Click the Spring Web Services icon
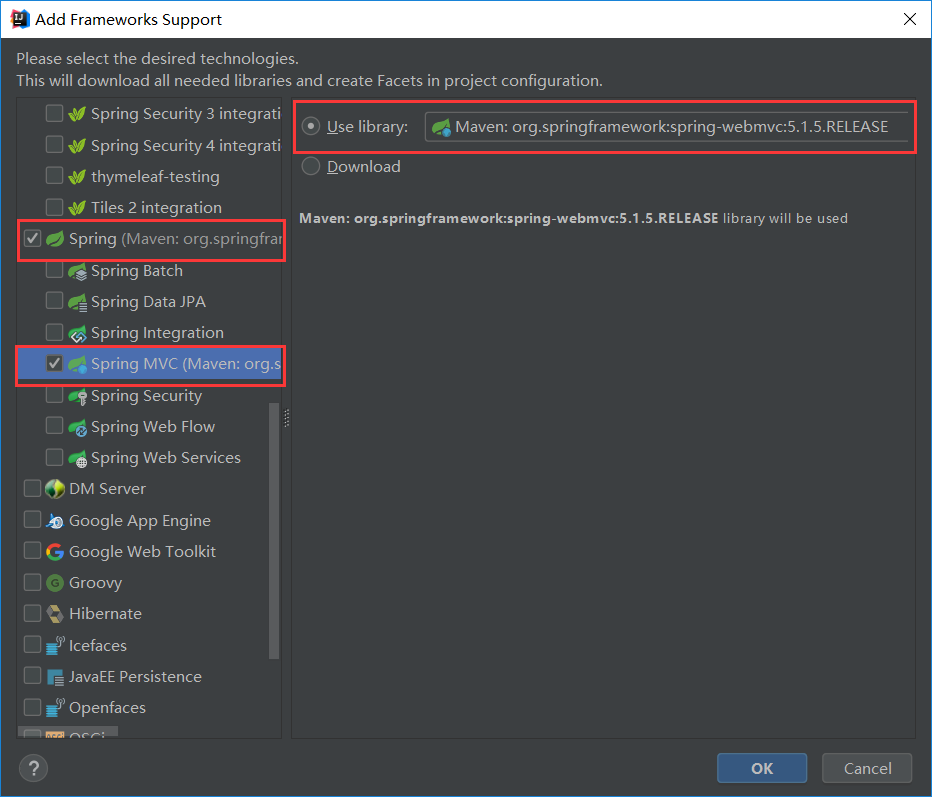 (x=77, y=458)
